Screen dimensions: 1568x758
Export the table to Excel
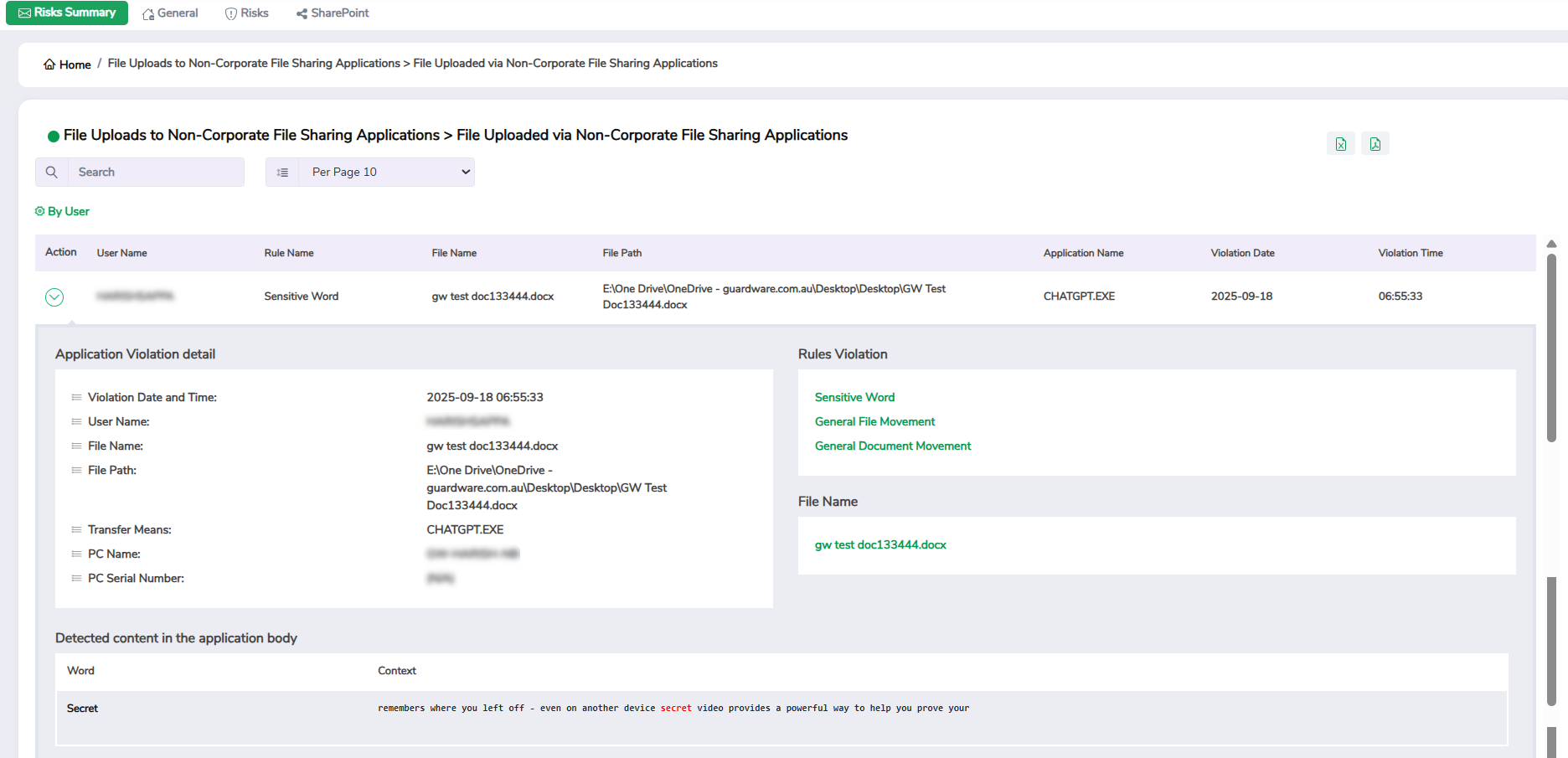point(1340,144)
